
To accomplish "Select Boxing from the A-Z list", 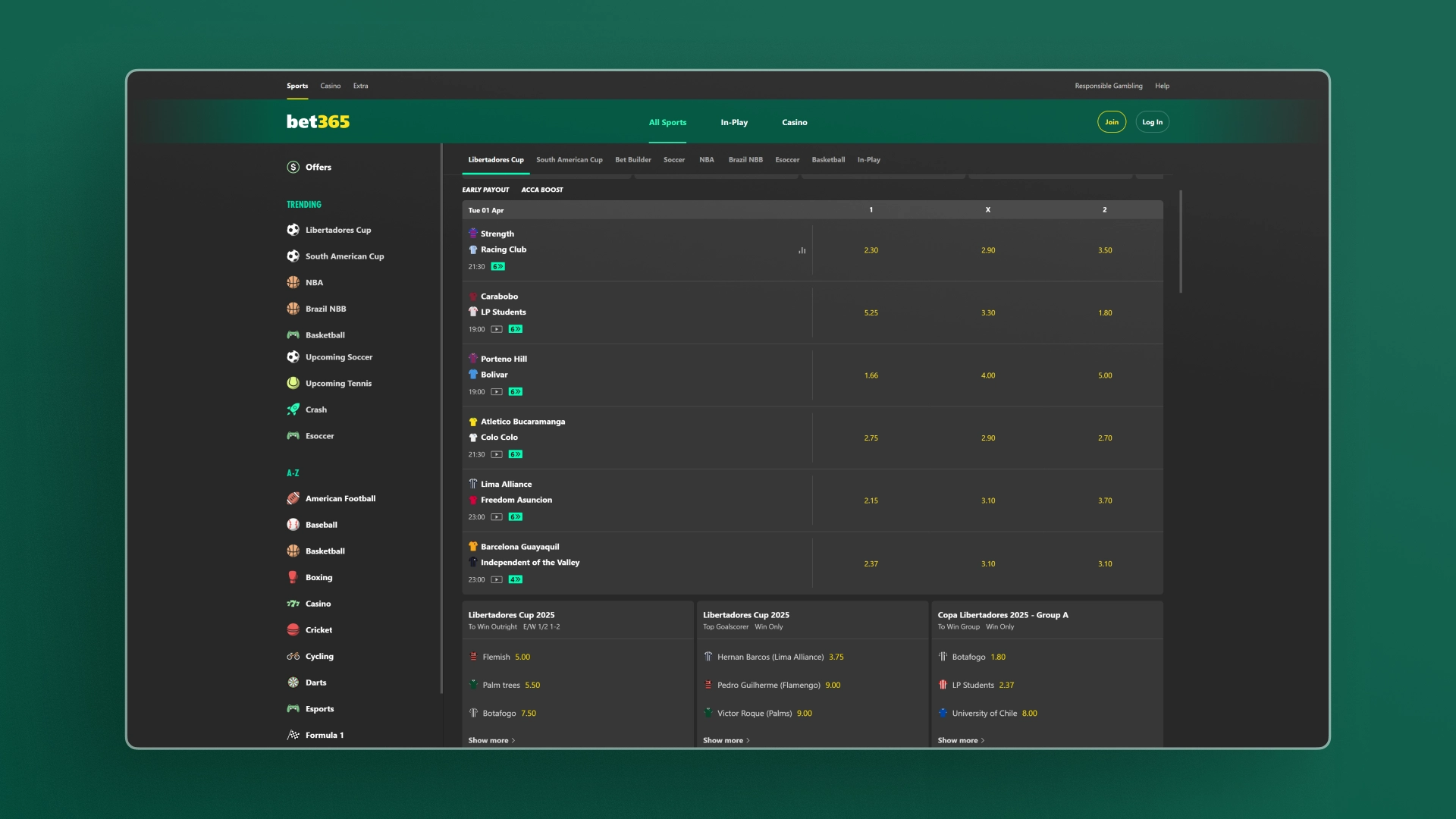I will 318,577.
